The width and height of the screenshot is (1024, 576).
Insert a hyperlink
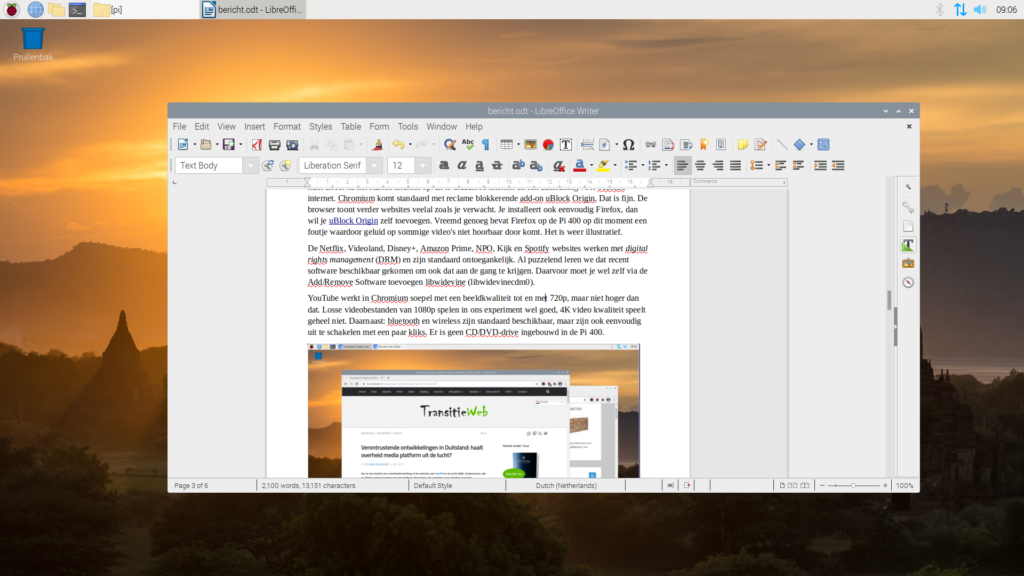tap(650, 144)
